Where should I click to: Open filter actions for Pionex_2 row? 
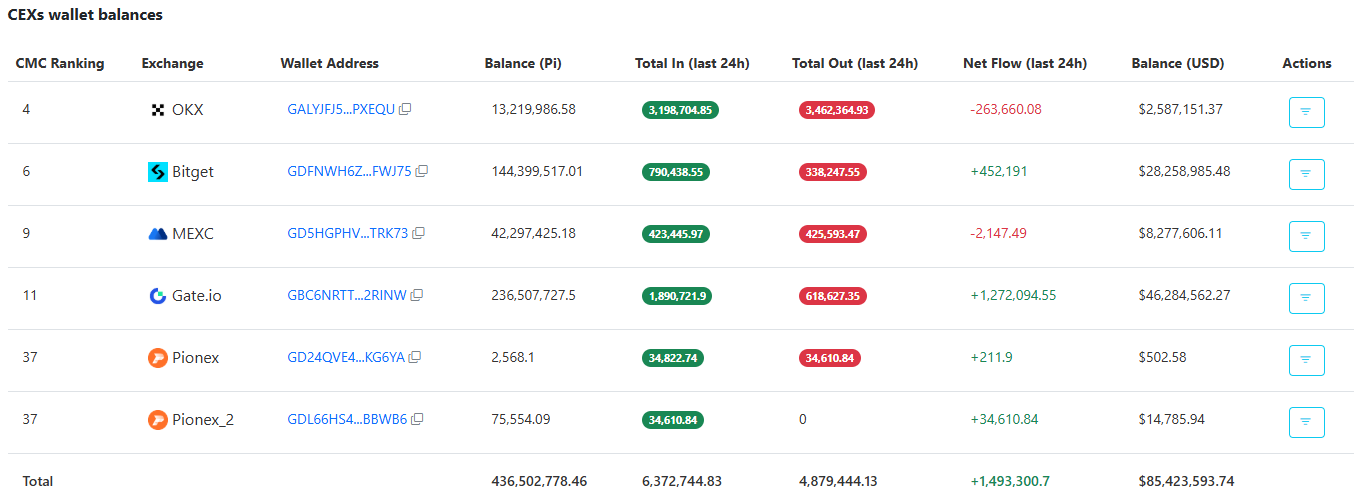(1306, 422)
